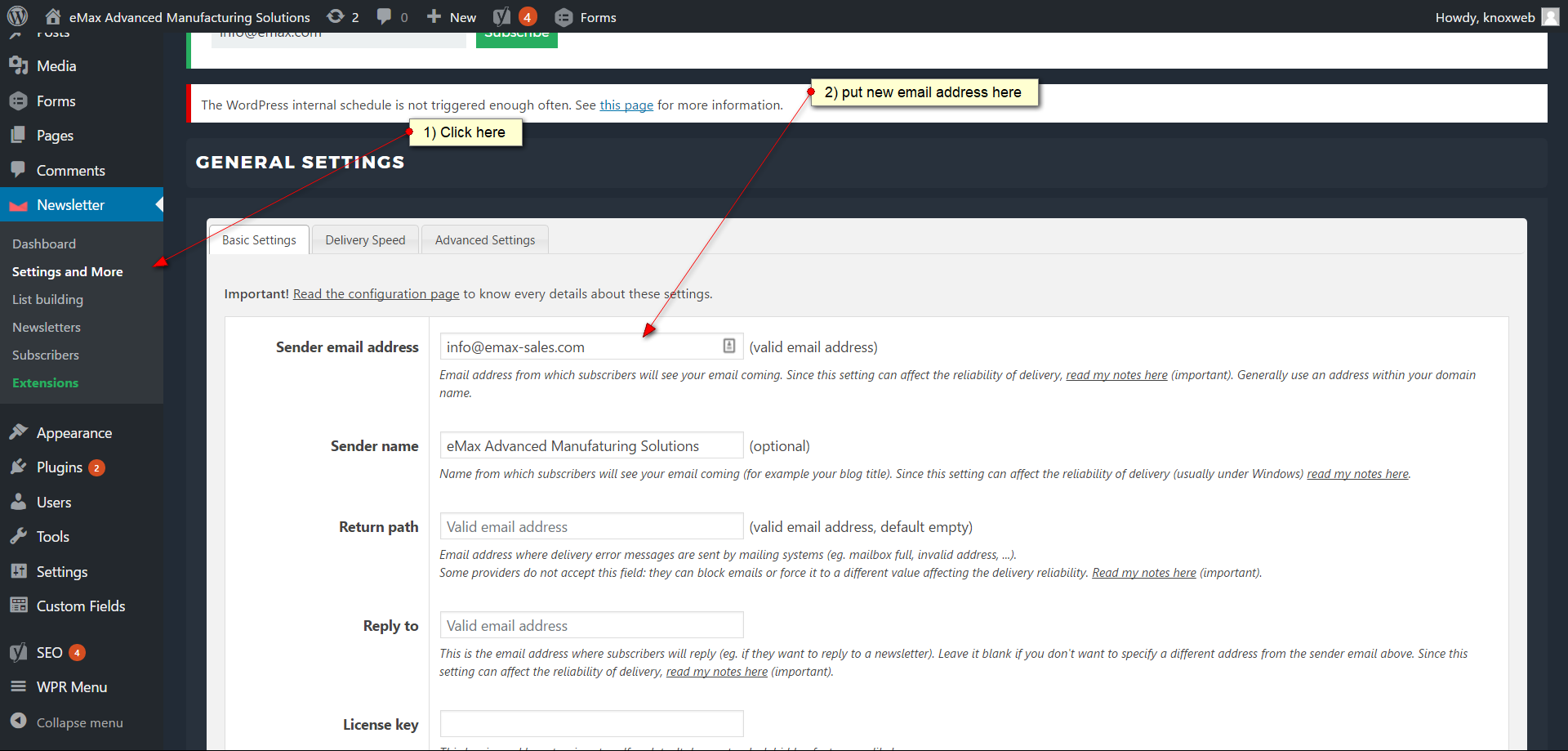Open the Delivery Speed tab
This screenshot has height=751, width=1568.
pos(365,240)
